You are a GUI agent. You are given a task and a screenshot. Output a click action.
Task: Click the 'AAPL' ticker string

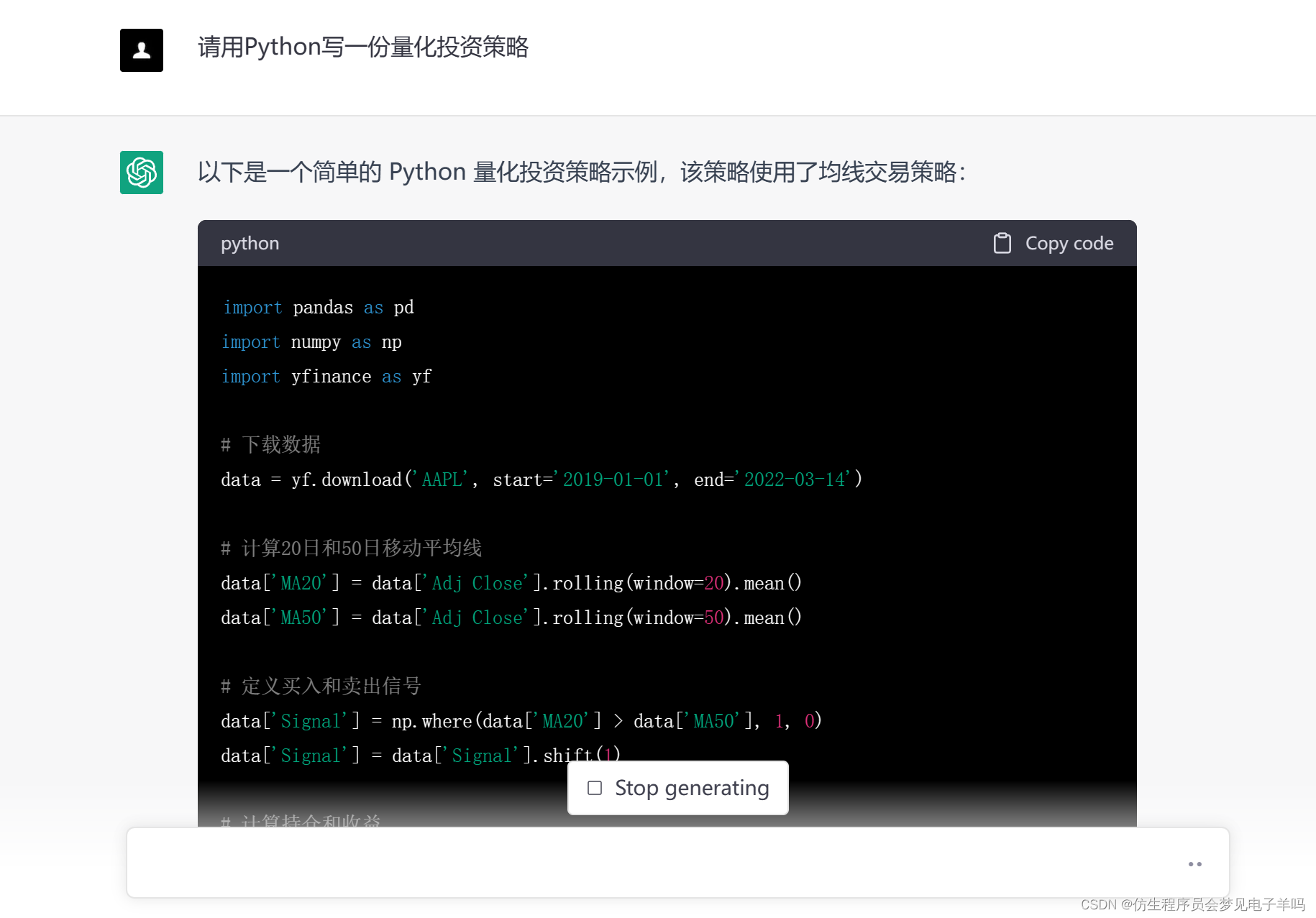[x=442, y=479]
